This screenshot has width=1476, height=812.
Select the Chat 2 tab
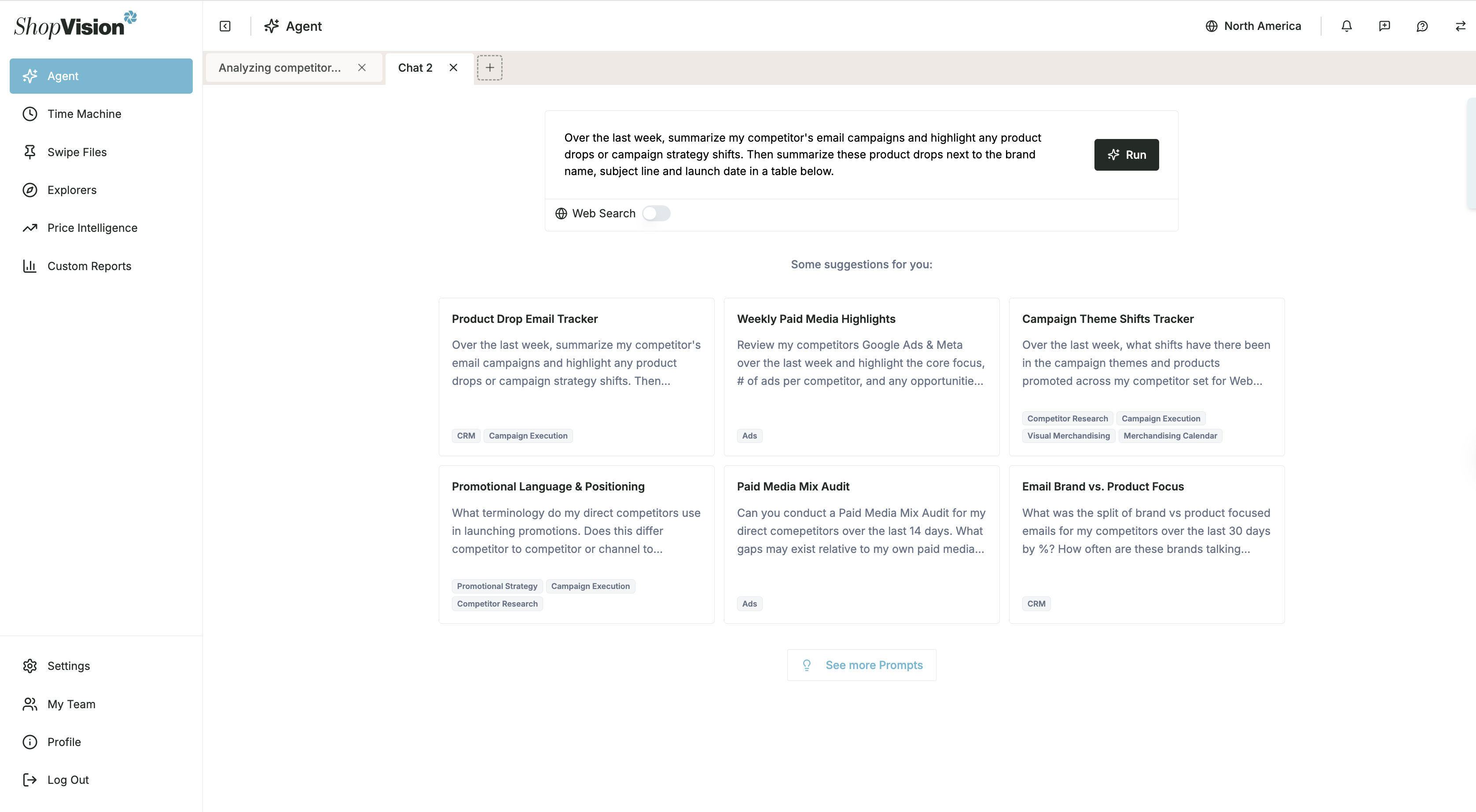tap(415, 68)
